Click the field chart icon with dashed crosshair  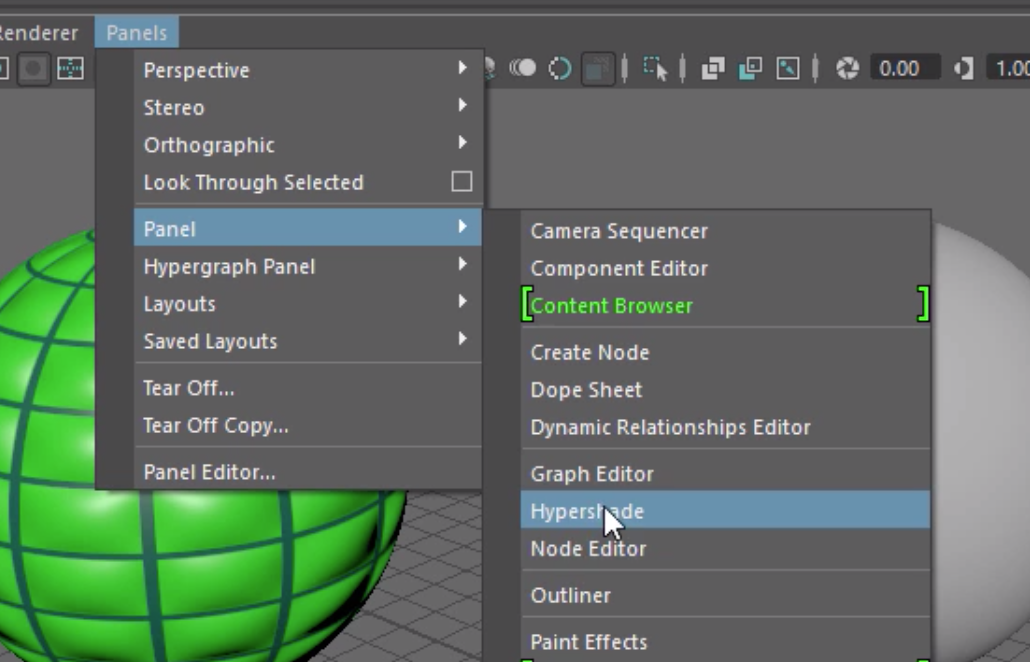[x=70, y=68]
